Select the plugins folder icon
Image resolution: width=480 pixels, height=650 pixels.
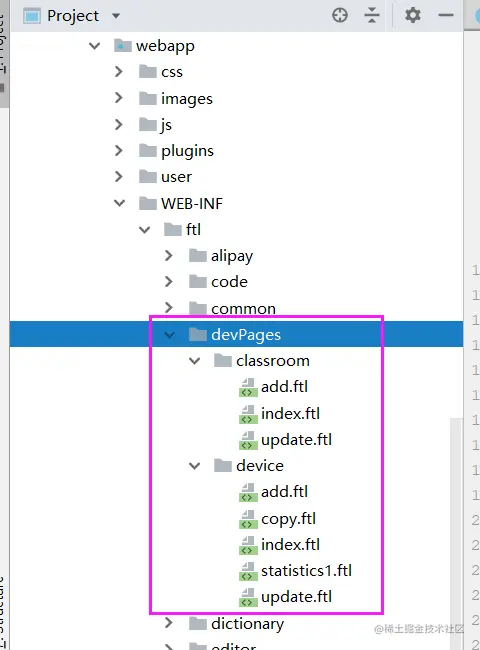pyautogui.click(x=148, y=150)
